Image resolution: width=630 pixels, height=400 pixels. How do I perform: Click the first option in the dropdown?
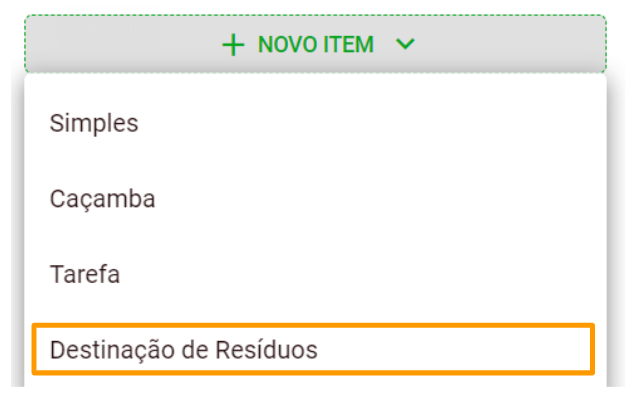94,123
